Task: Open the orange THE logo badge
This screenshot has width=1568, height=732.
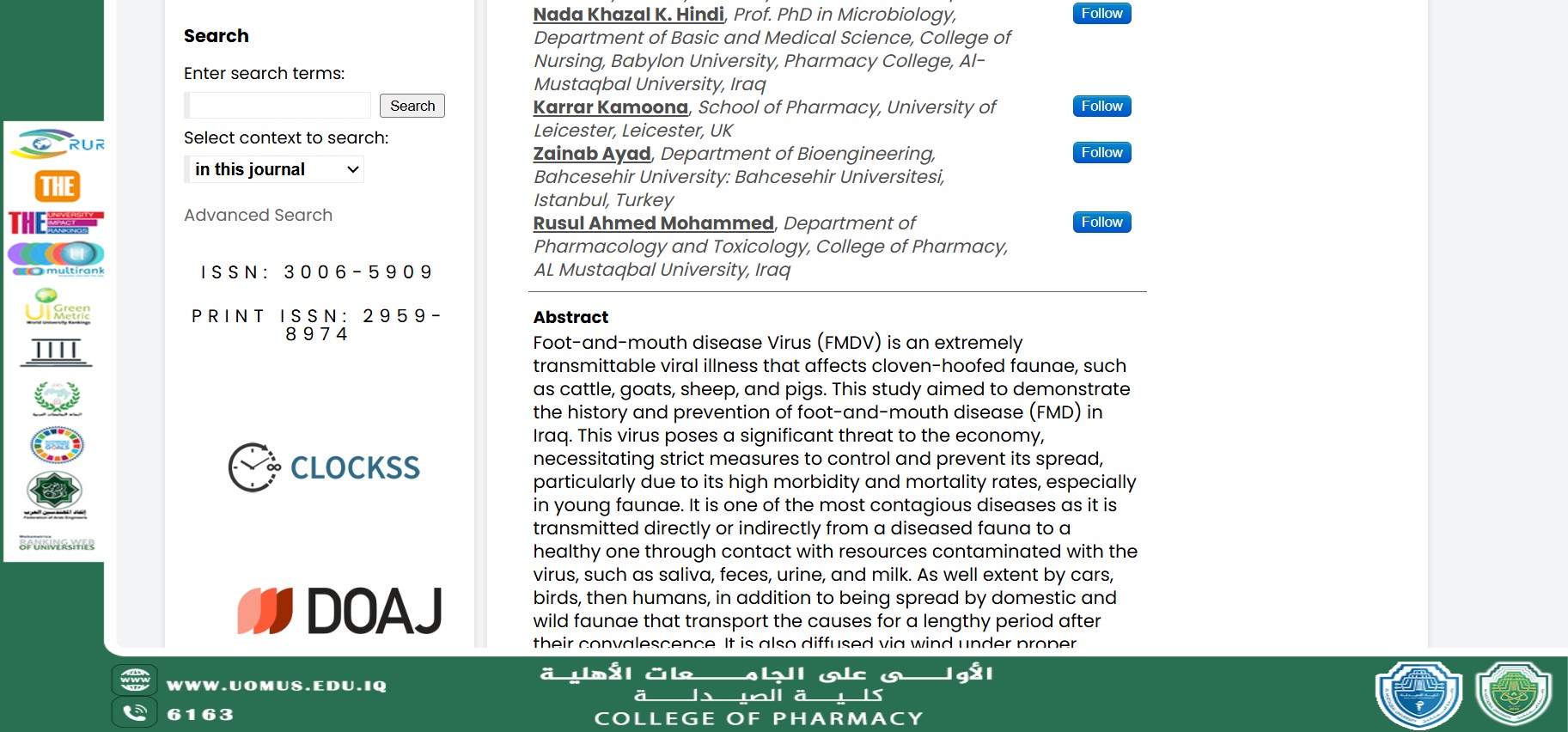Action: pyautogui.click(x=58, y=186)
